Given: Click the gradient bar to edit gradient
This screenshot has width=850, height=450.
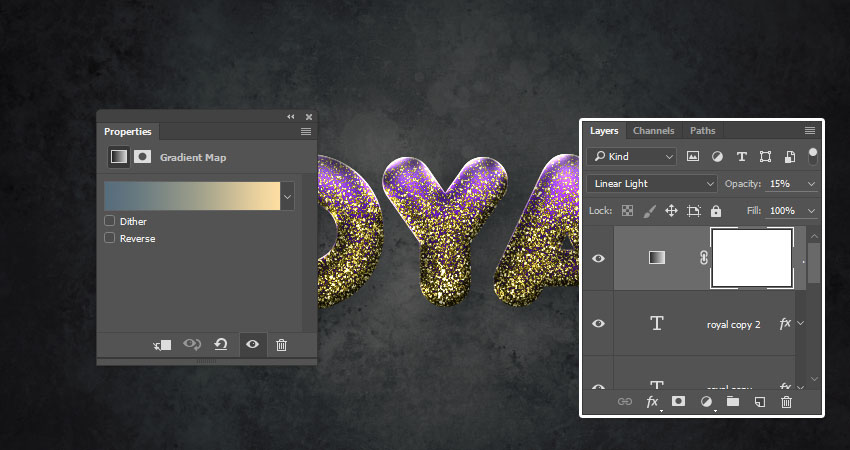Looking at the screenshot, I should tap(192, 197).
